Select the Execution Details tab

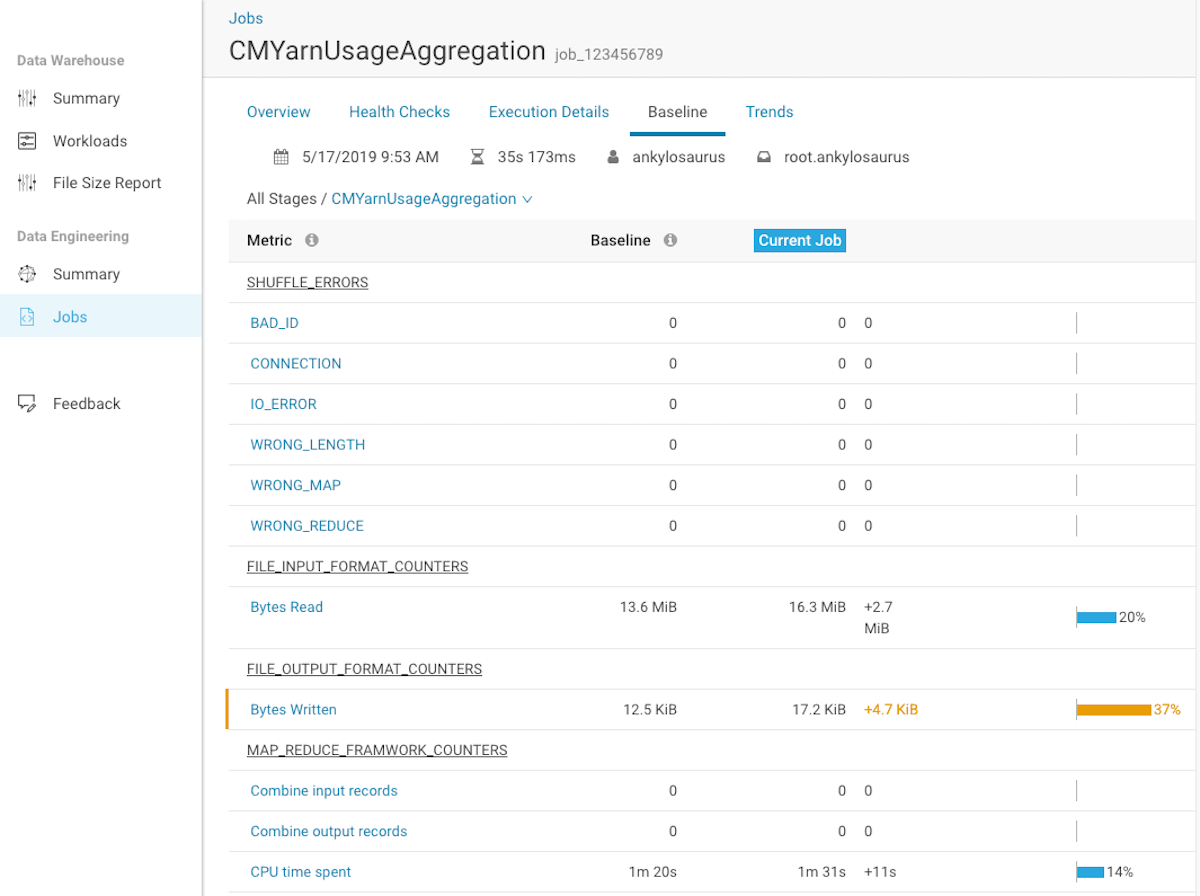coord(548,112)
